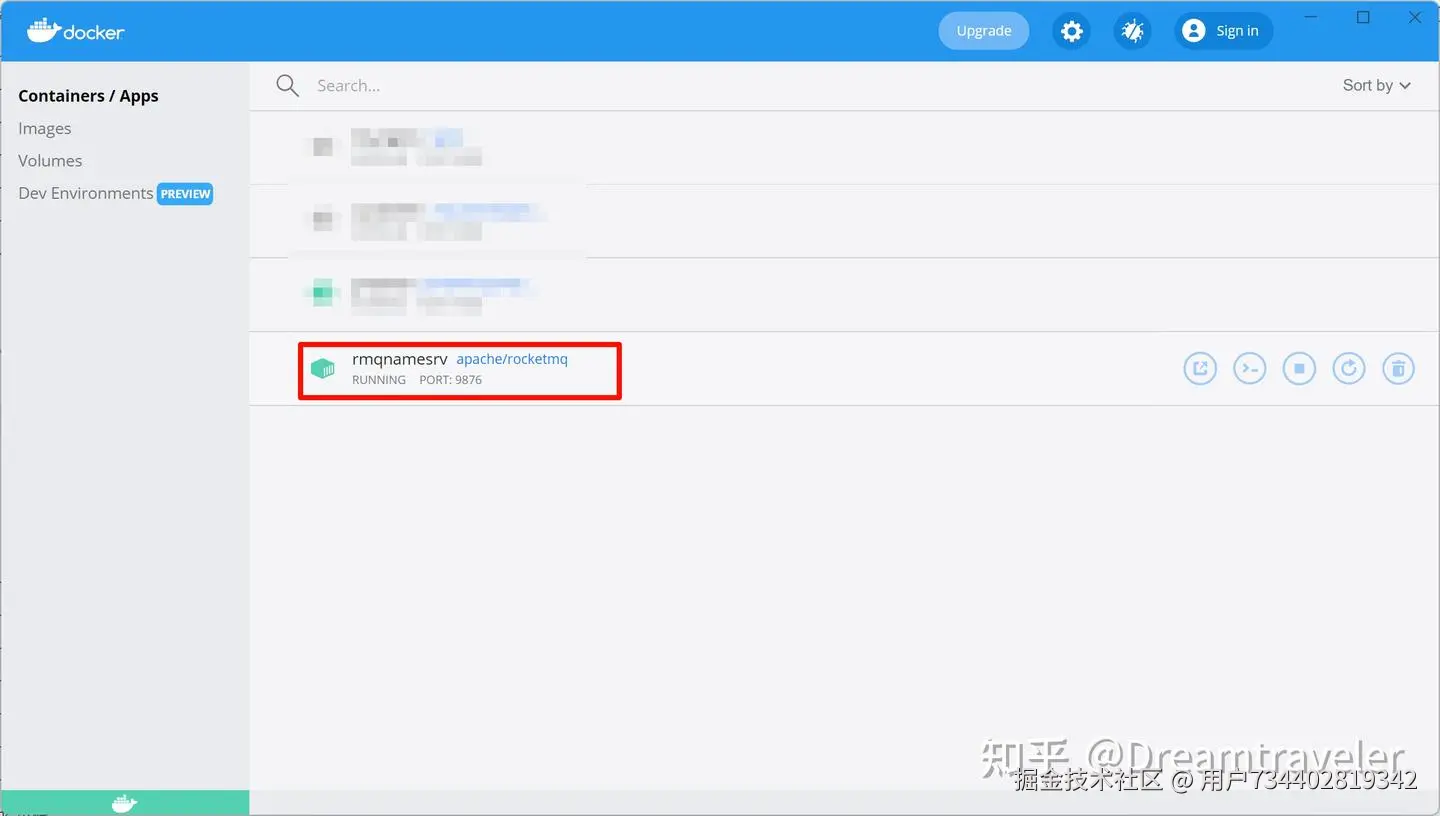The height and width of the screenshot is (816, 1440).
Task: Close the Docker Desktop window
Action: 1415,17
